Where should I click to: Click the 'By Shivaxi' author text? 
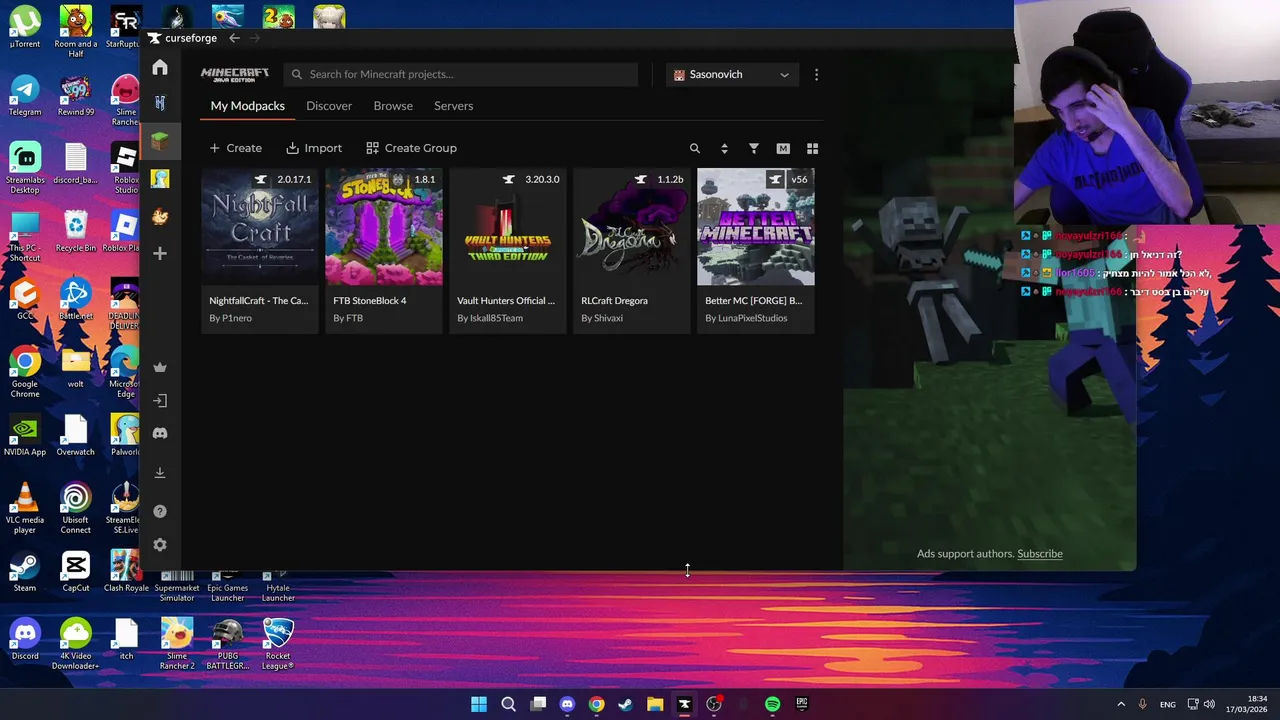[602, 318]
